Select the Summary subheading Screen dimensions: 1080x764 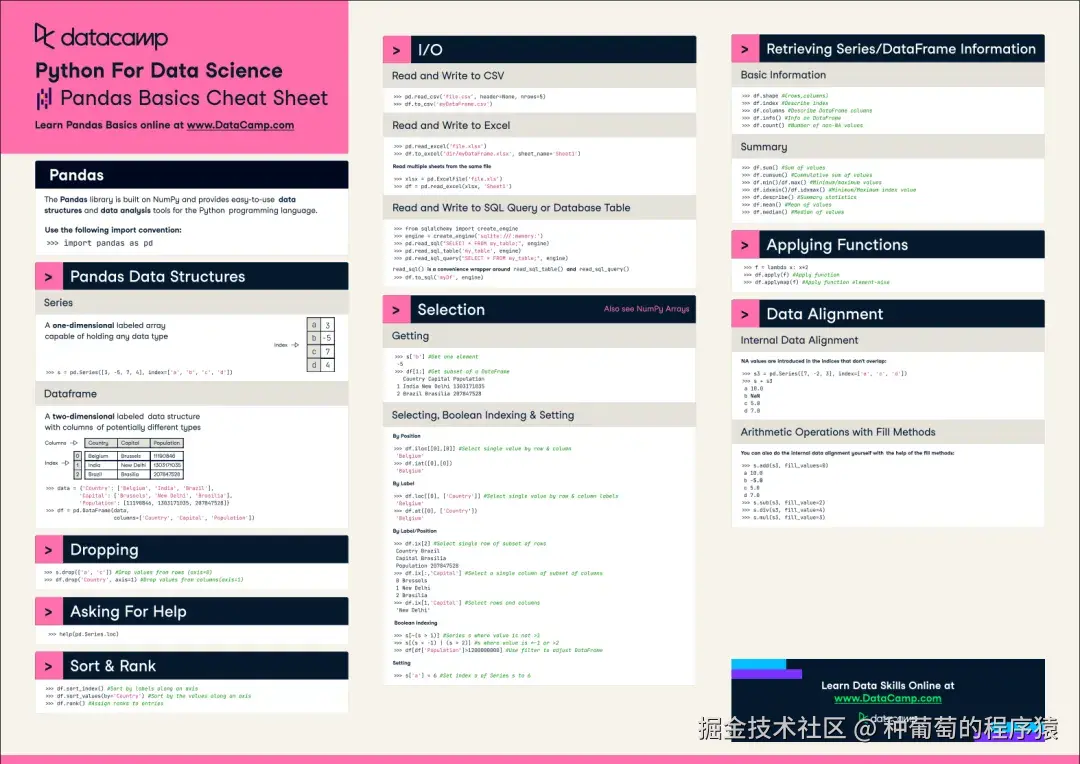[764, 147]
